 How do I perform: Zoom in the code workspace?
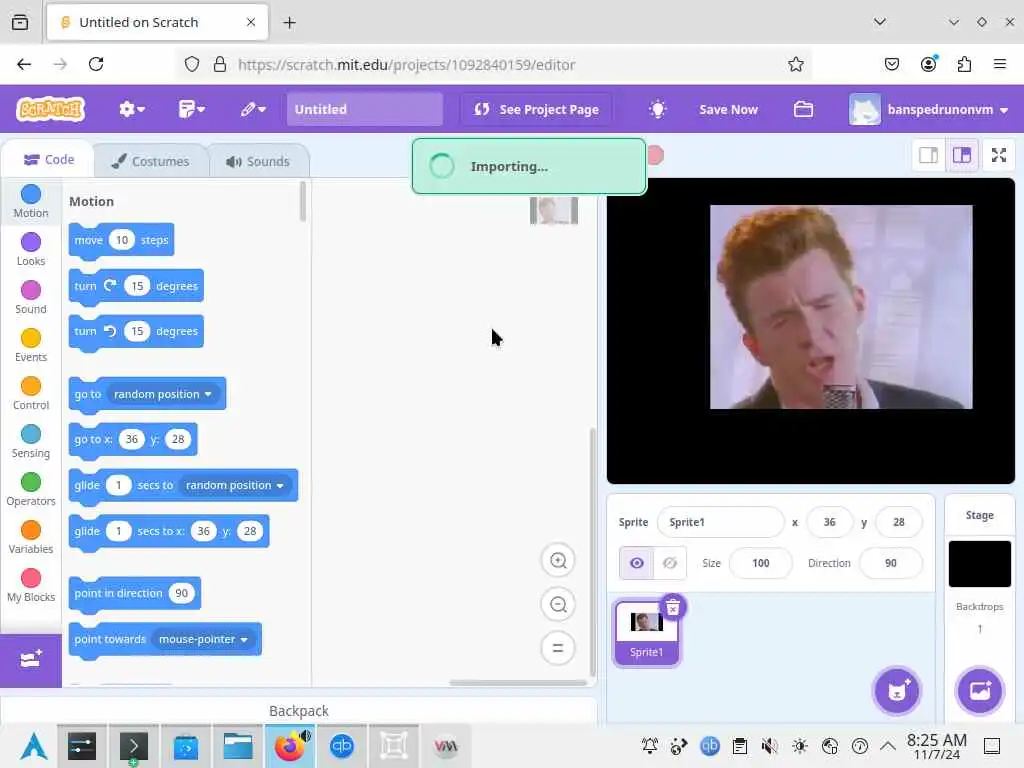(x=558, y=561)
